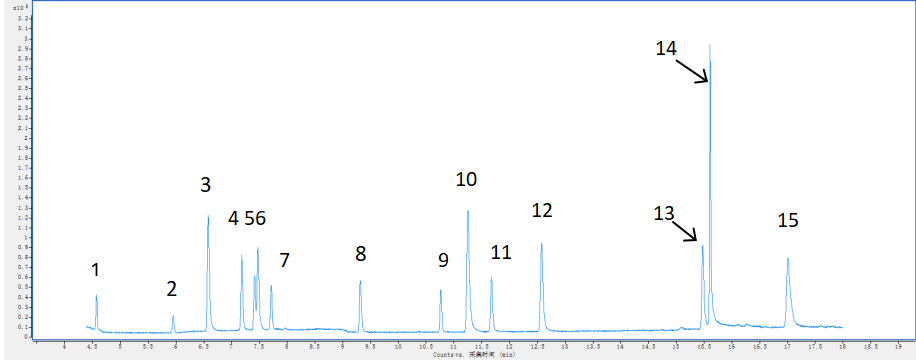Click peak label 15 near 17 min
The height and width of the screenshot is (360, 916).
click(x=787, y=220)
